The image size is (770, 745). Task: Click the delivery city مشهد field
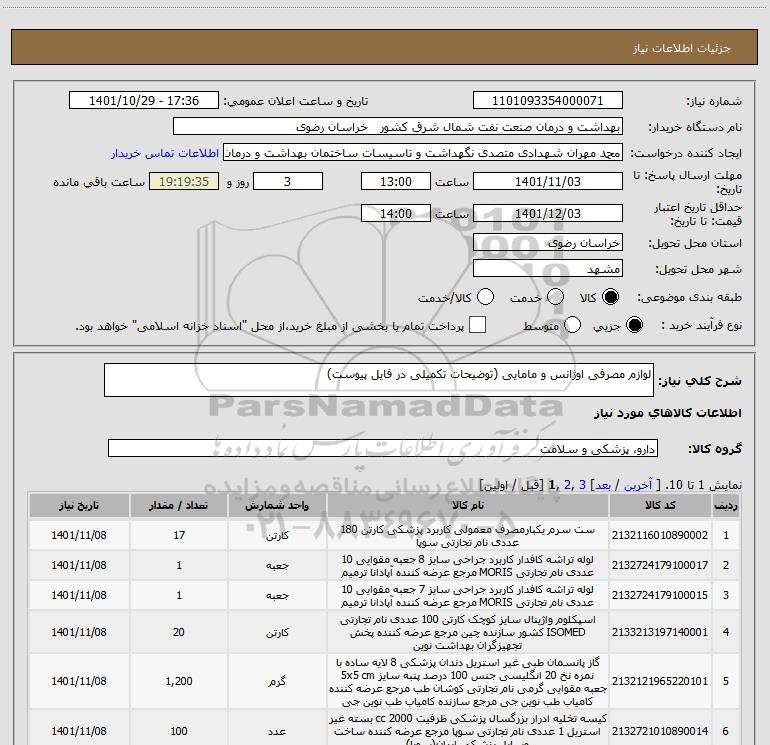point(548,269)
